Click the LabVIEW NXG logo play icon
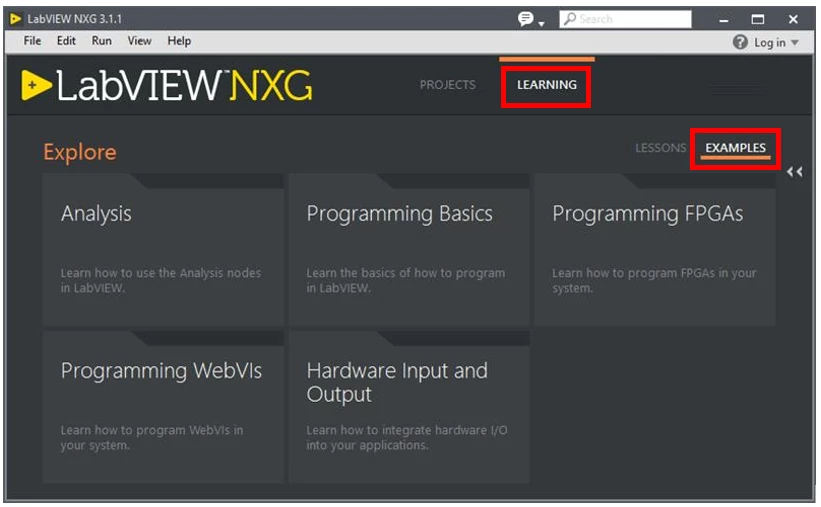821x507 pixels. tap(36, 85)
